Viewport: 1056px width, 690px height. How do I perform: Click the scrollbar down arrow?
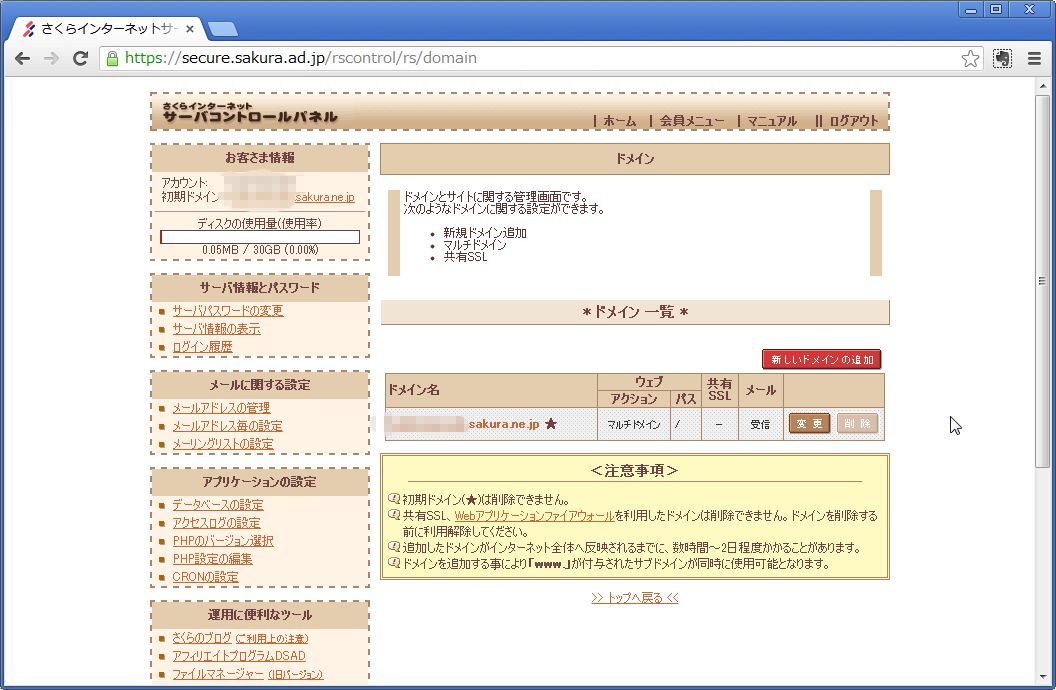pyautogui.click(x=1043, y=677)
